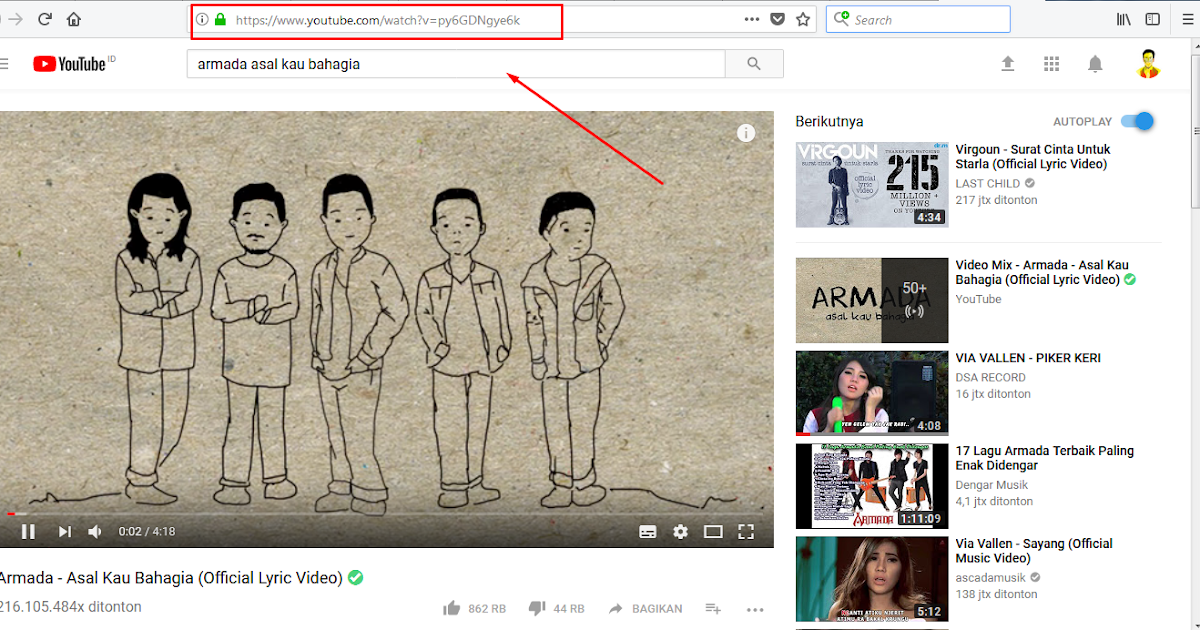
Task: Toggle the AUTOPLAY switch
Action: pyautogui.click(x=1138, y=121)
